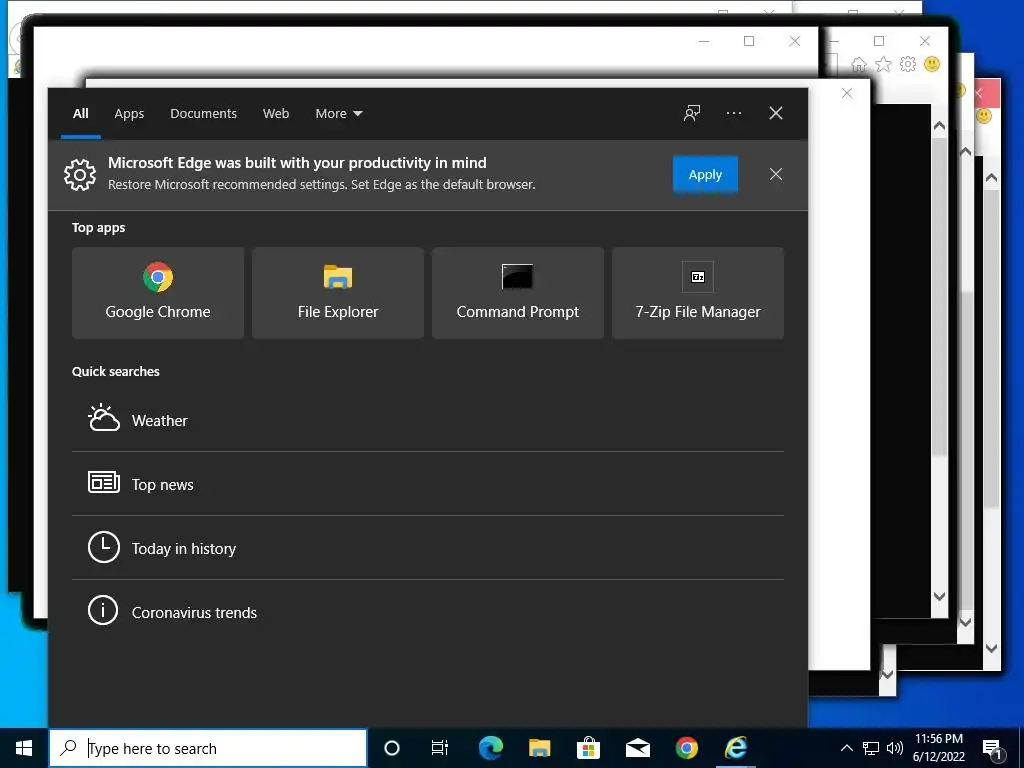Click the smiley feedback icon in Internet Explorer
The image size is (1024, 768).
(x=933, y=64)
